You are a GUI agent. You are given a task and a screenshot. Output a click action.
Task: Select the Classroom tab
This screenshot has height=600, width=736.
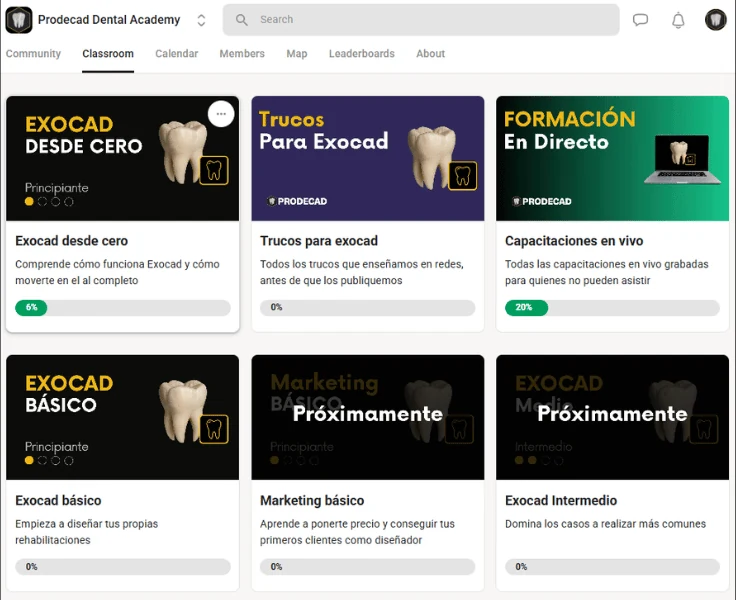[108, 54]
